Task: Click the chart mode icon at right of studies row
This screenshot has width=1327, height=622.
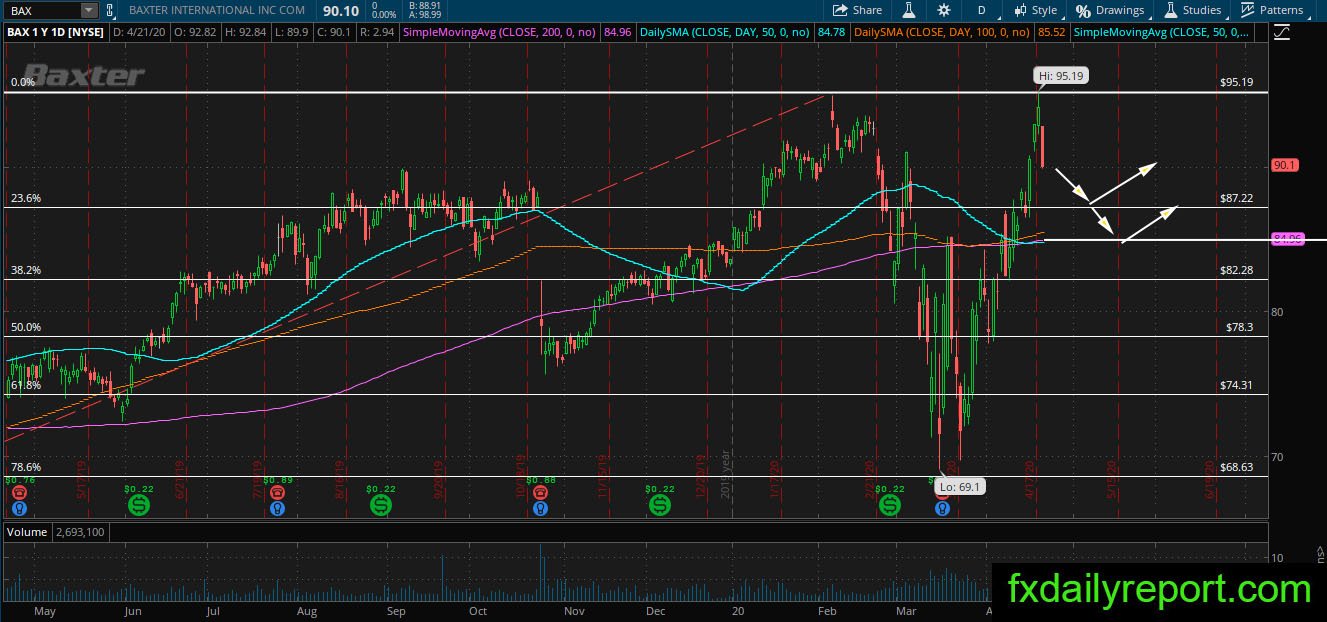Action: (1281, 32)
